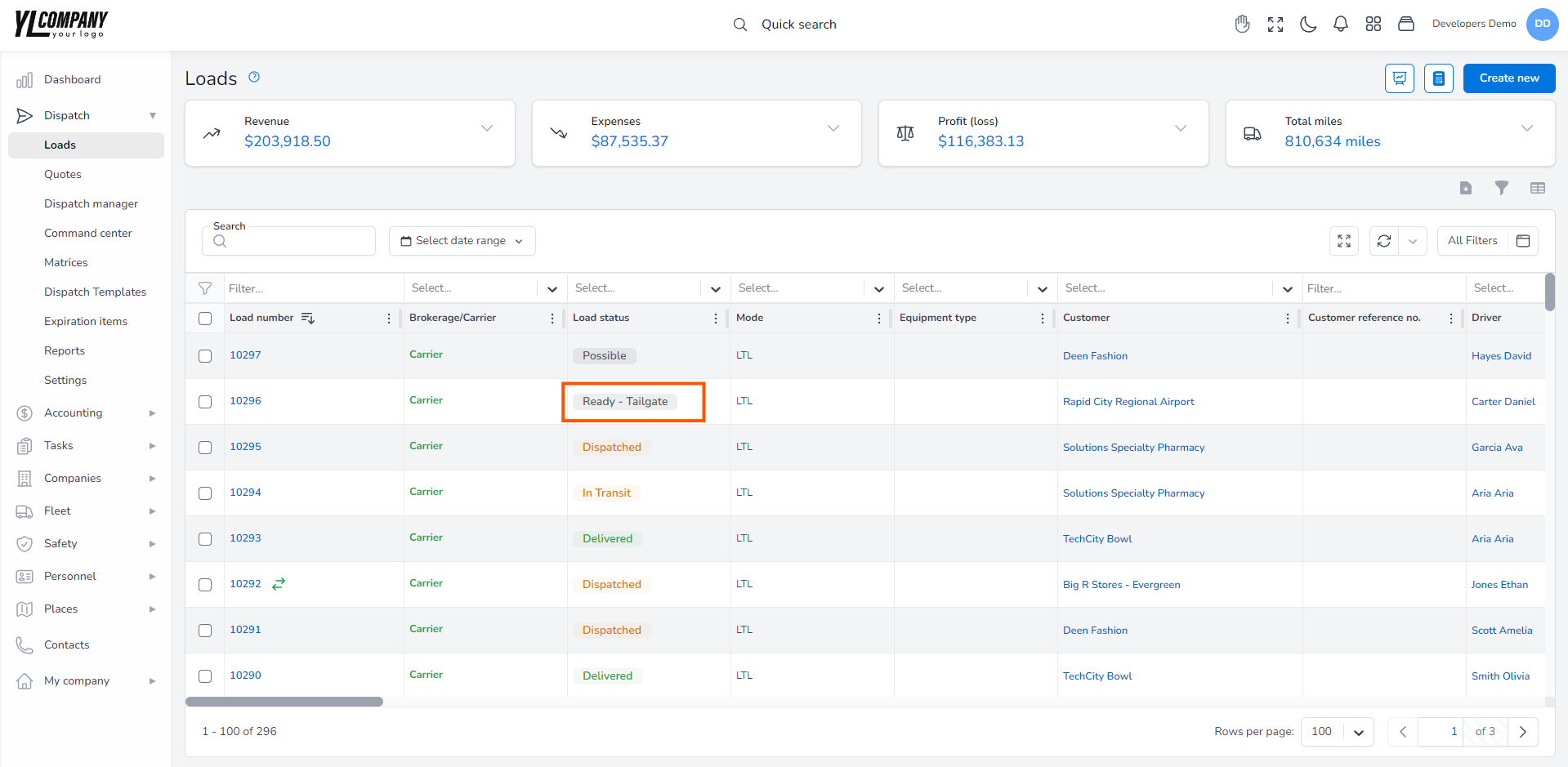The image size is (1568, 767).
Task: Click the calculator icon button
Action: pyautogui.click(x=1439, y=78)
